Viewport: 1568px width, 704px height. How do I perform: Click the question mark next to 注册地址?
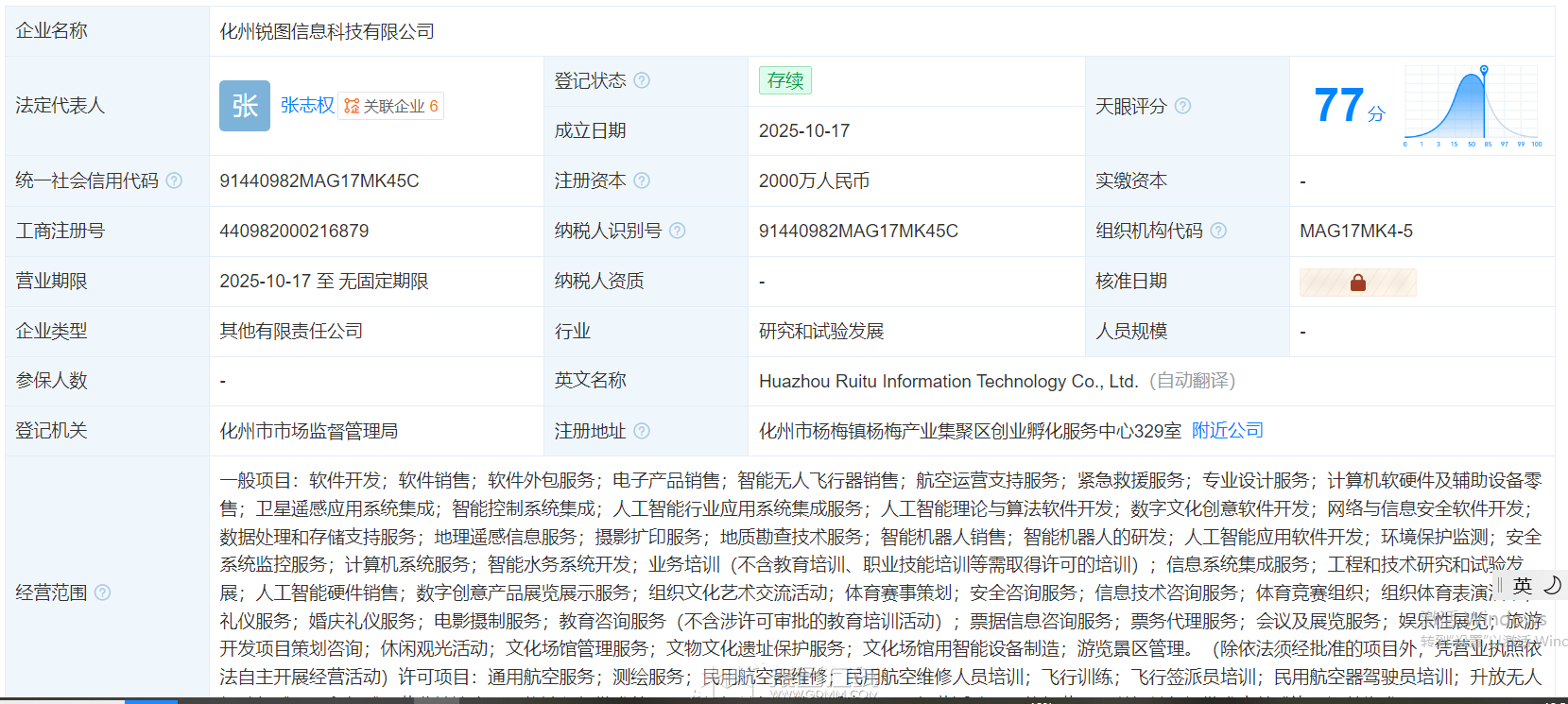(x=642, y=431)
